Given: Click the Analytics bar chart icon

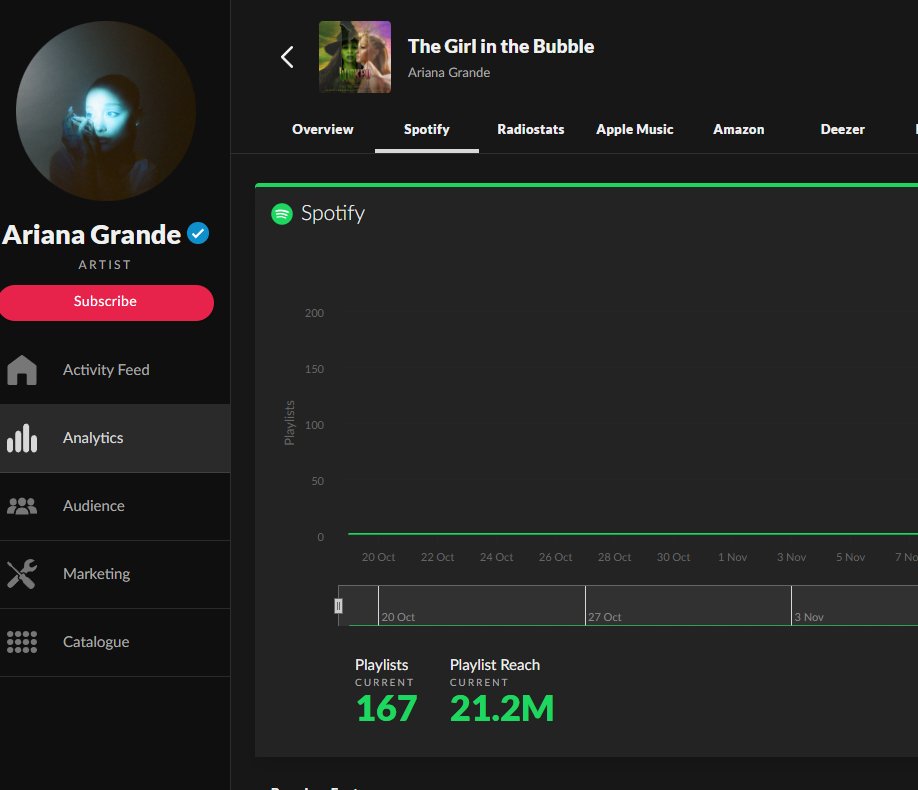Looking at the screenshot, I should click(x=22, y=438).
